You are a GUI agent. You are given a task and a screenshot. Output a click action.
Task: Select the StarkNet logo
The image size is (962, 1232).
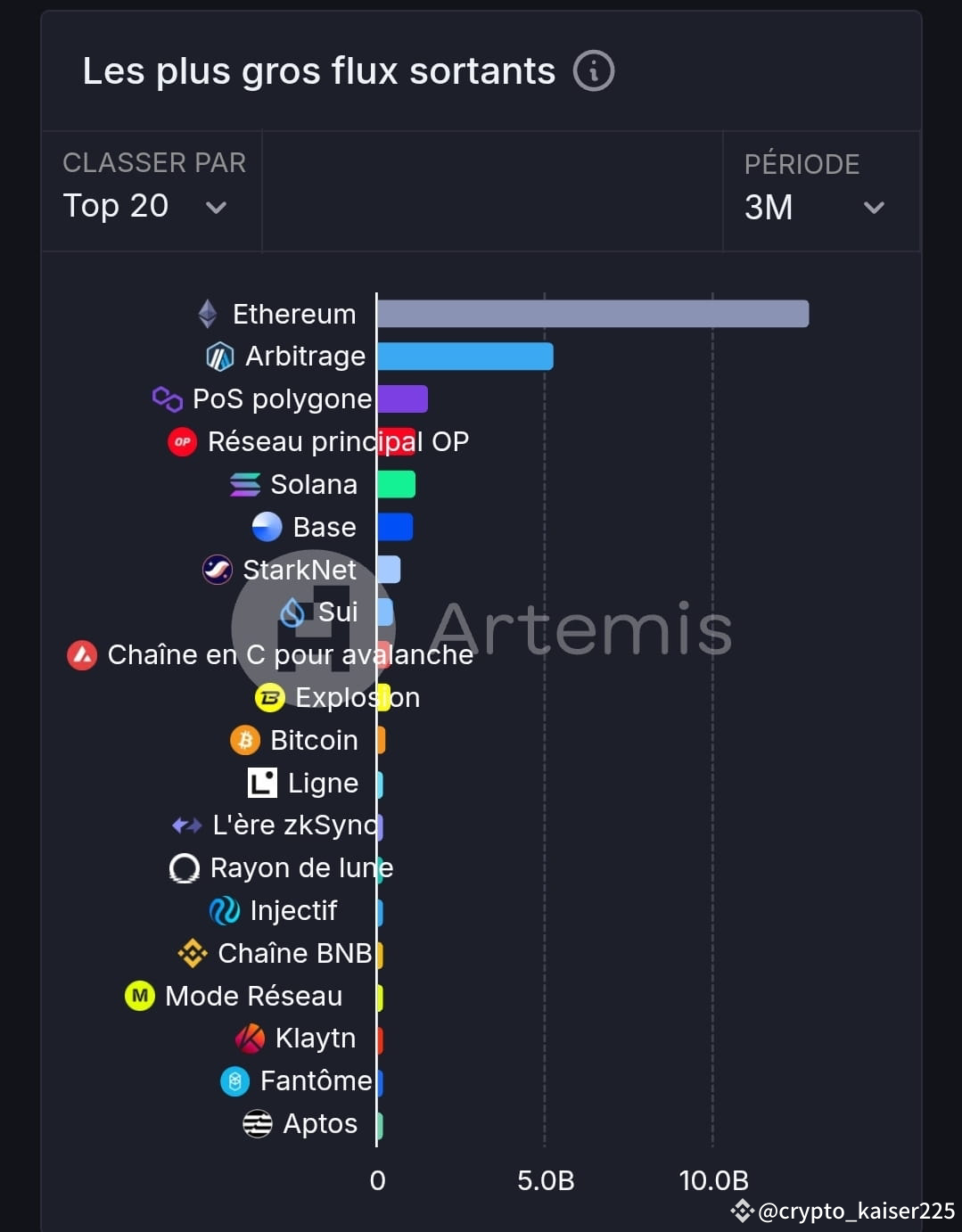coord(217,570)
